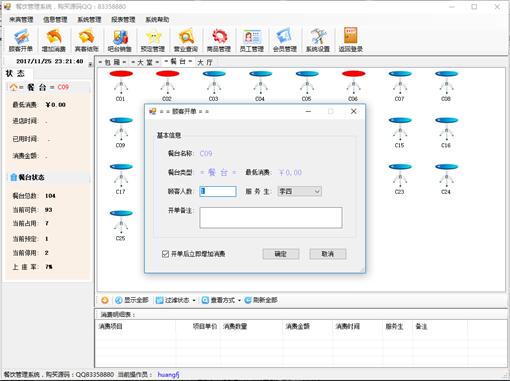This screenshot has width=510, height=381.
Task: Open the 吧台销售 toolbar icon
Action: click(120, 40)
